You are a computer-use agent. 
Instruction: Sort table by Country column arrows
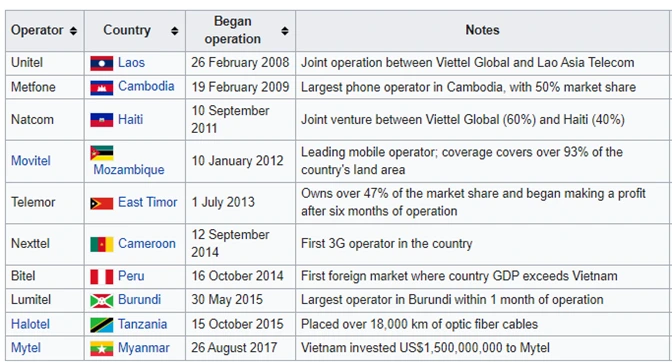[x=174, y=31]
